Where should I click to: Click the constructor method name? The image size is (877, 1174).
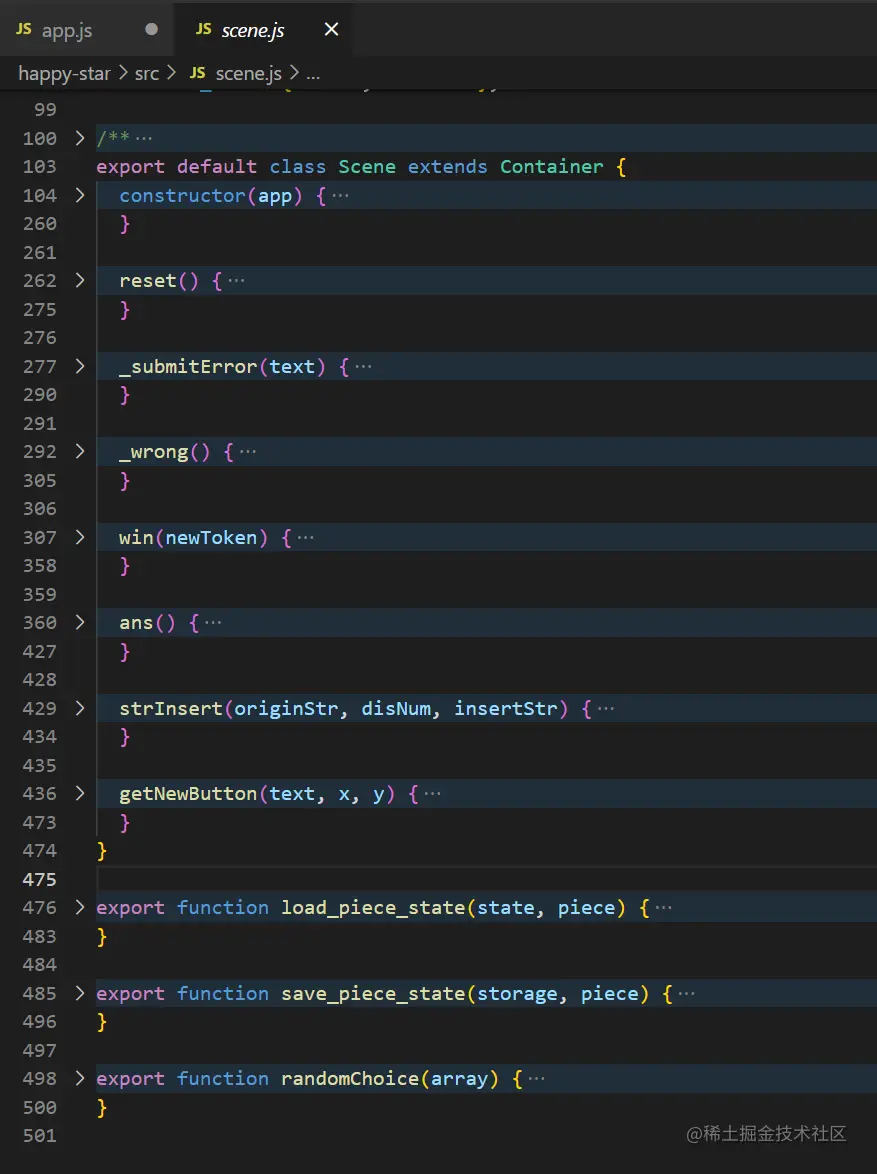pos(183,195)
